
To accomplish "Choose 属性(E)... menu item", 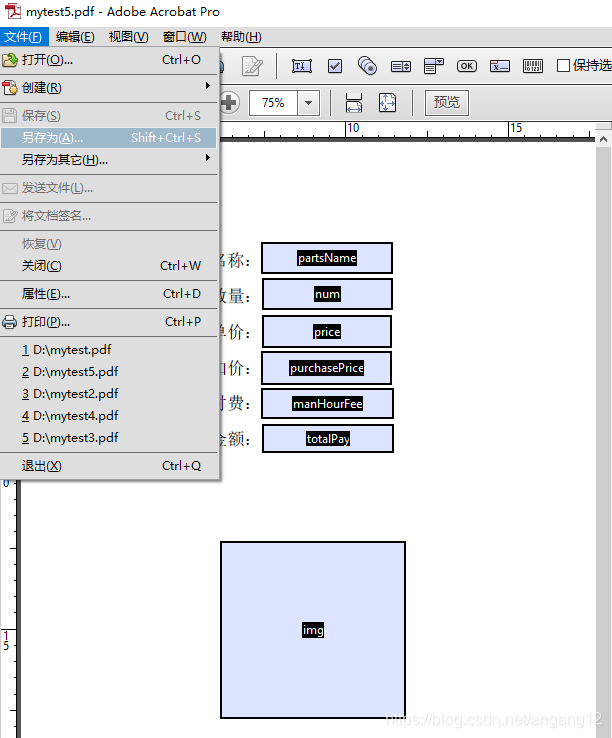I will pos(109,294).
